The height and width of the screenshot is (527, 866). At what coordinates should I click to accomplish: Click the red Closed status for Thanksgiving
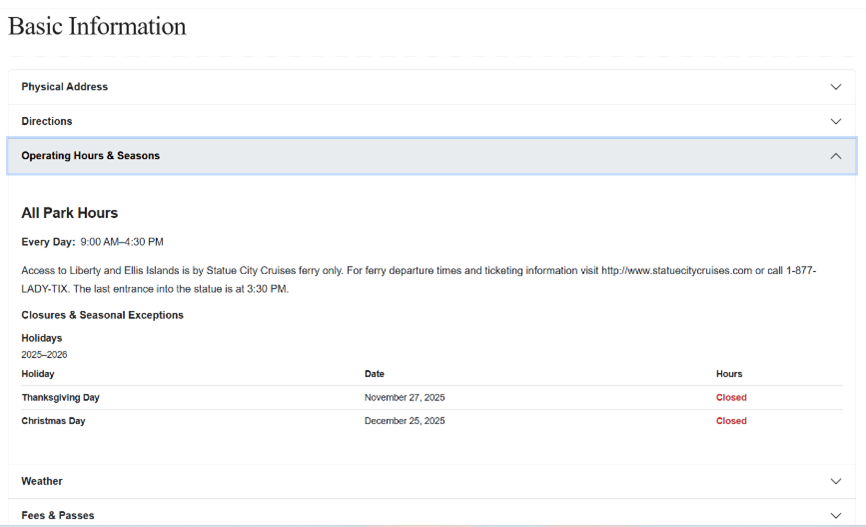731,397
